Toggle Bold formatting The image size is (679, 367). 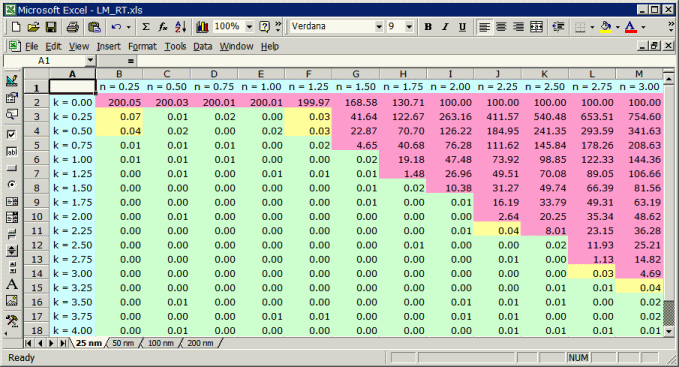coord(428,27)
